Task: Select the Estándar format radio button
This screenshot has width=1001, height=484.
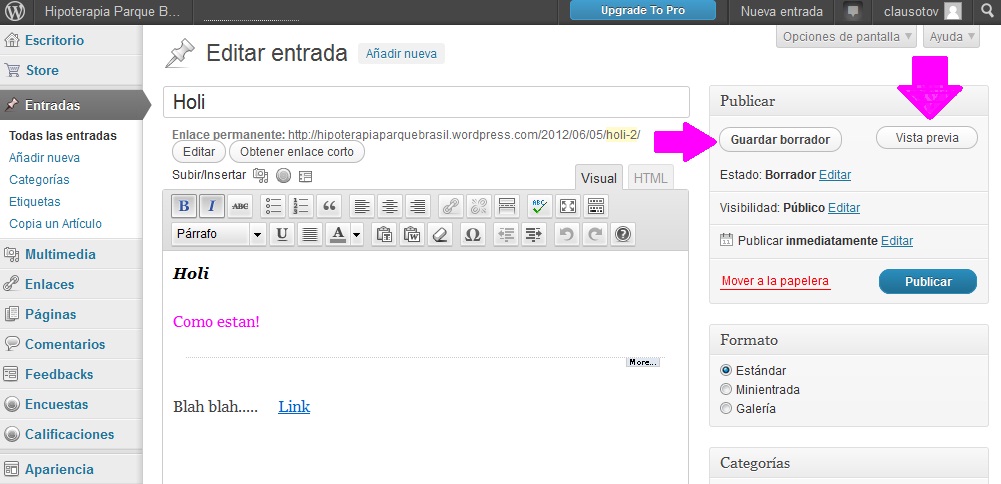Action: tap(726, 370)
